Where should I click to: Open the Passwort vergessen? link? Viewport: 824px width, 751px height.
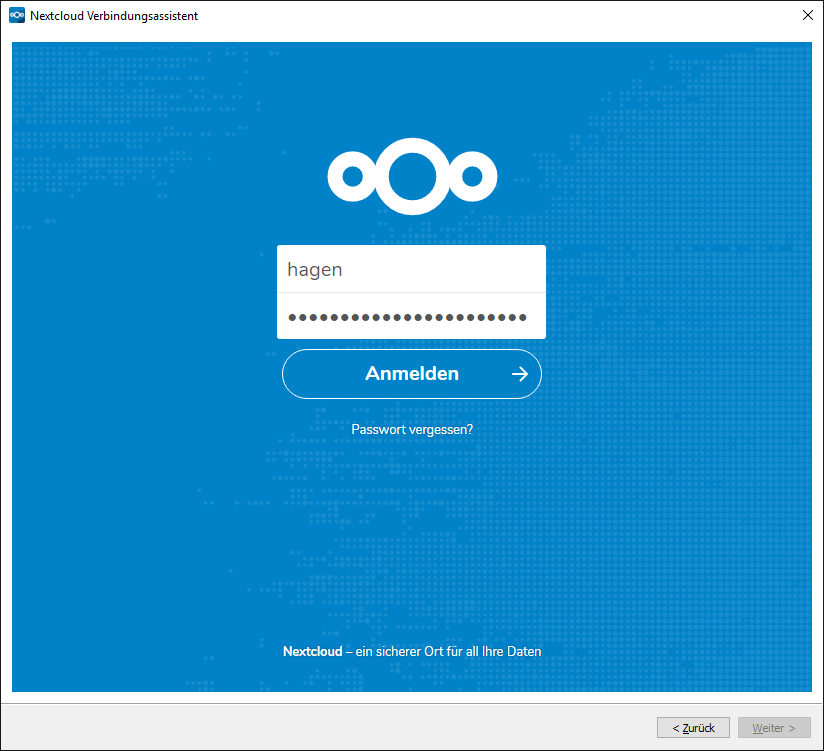point(412,430)
